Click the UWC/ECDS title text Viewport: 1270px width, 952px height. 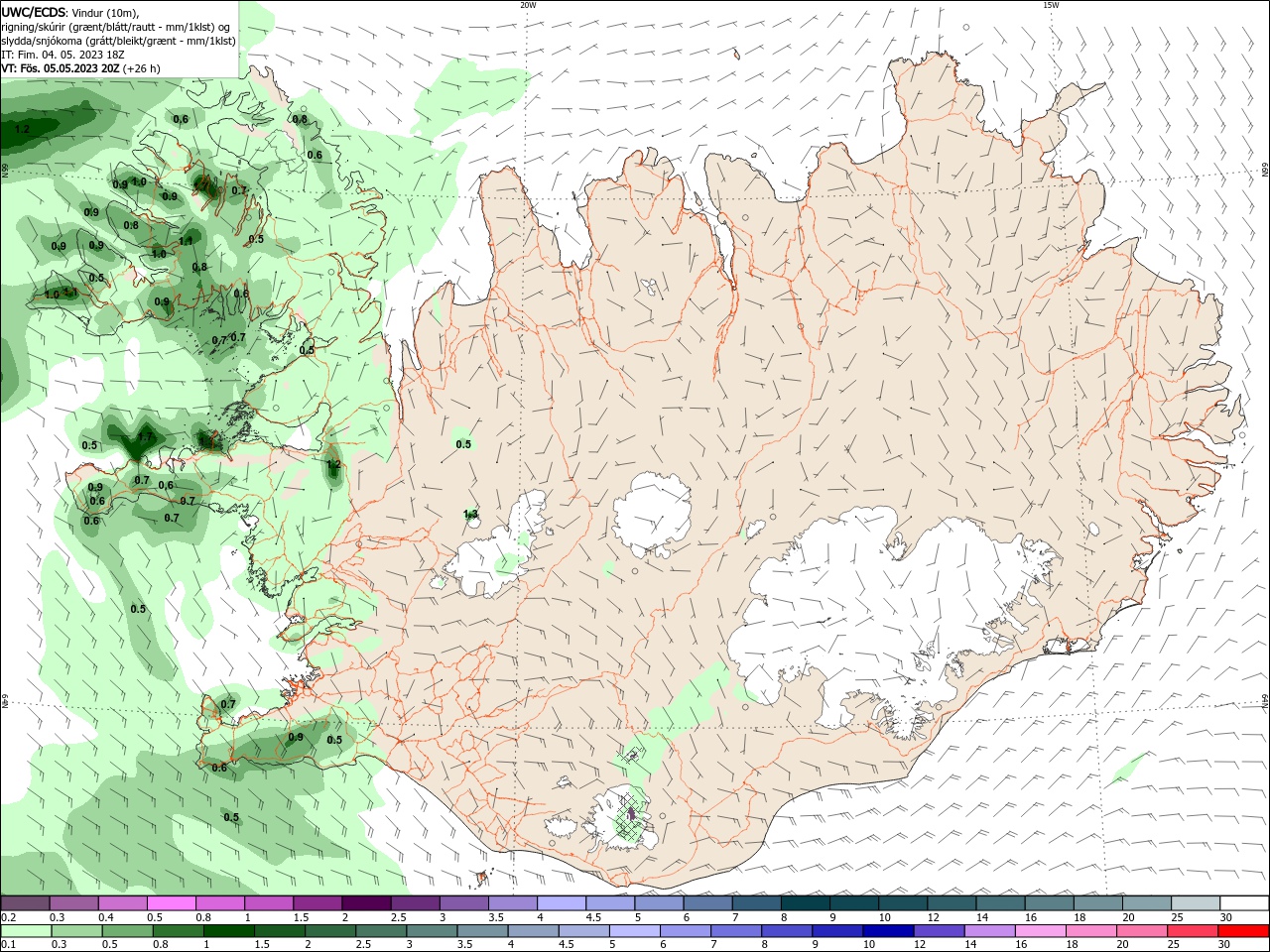[x=34, y=11]
